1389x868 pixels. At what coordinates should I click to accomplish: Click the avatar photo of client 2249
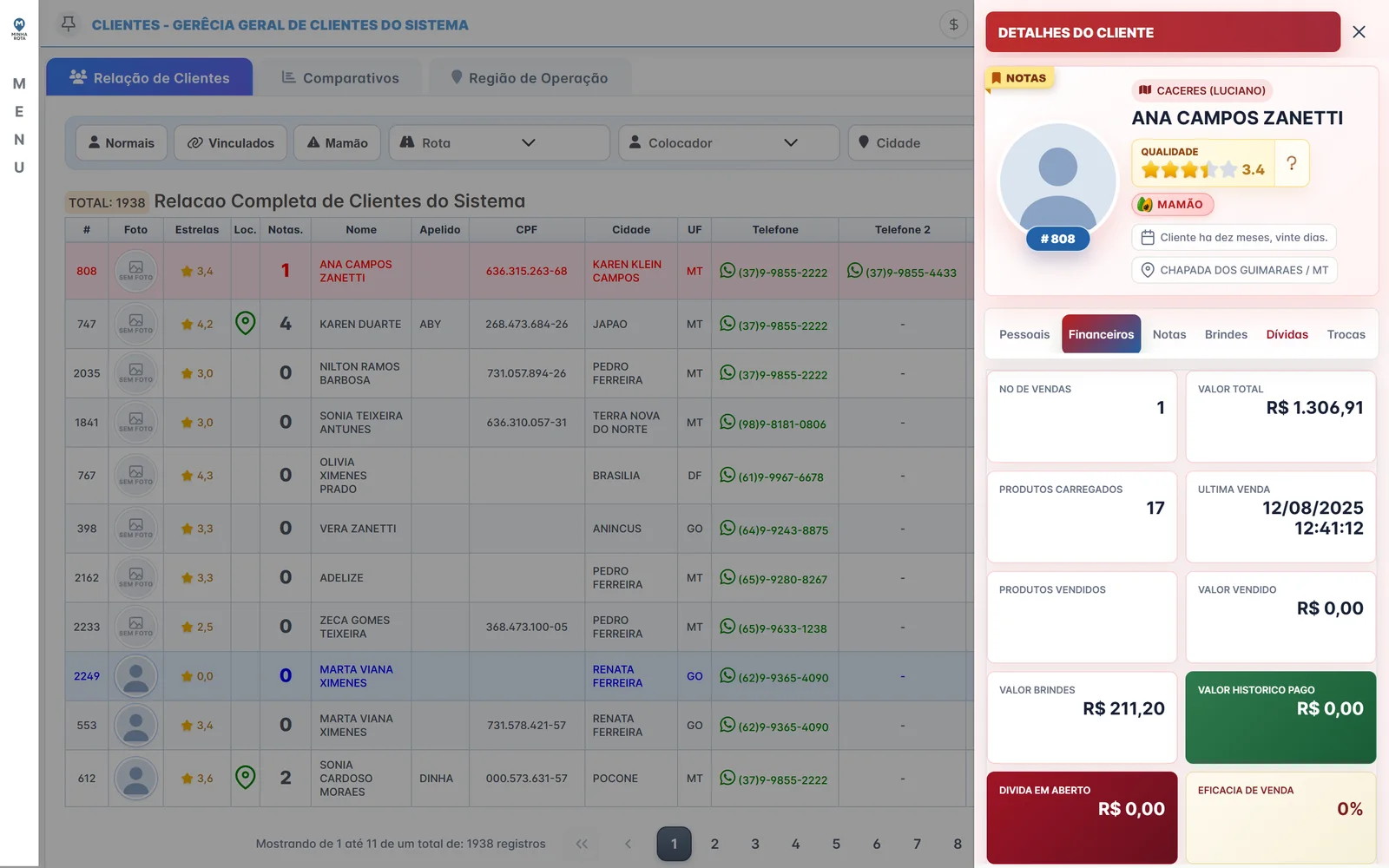(136, 676)
